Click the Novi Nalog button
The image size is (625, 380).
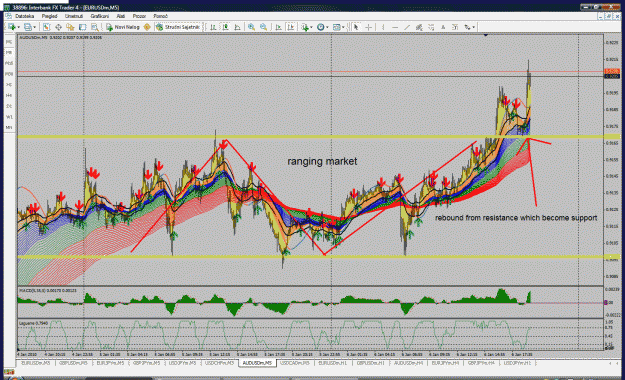[x=123, y=27]
